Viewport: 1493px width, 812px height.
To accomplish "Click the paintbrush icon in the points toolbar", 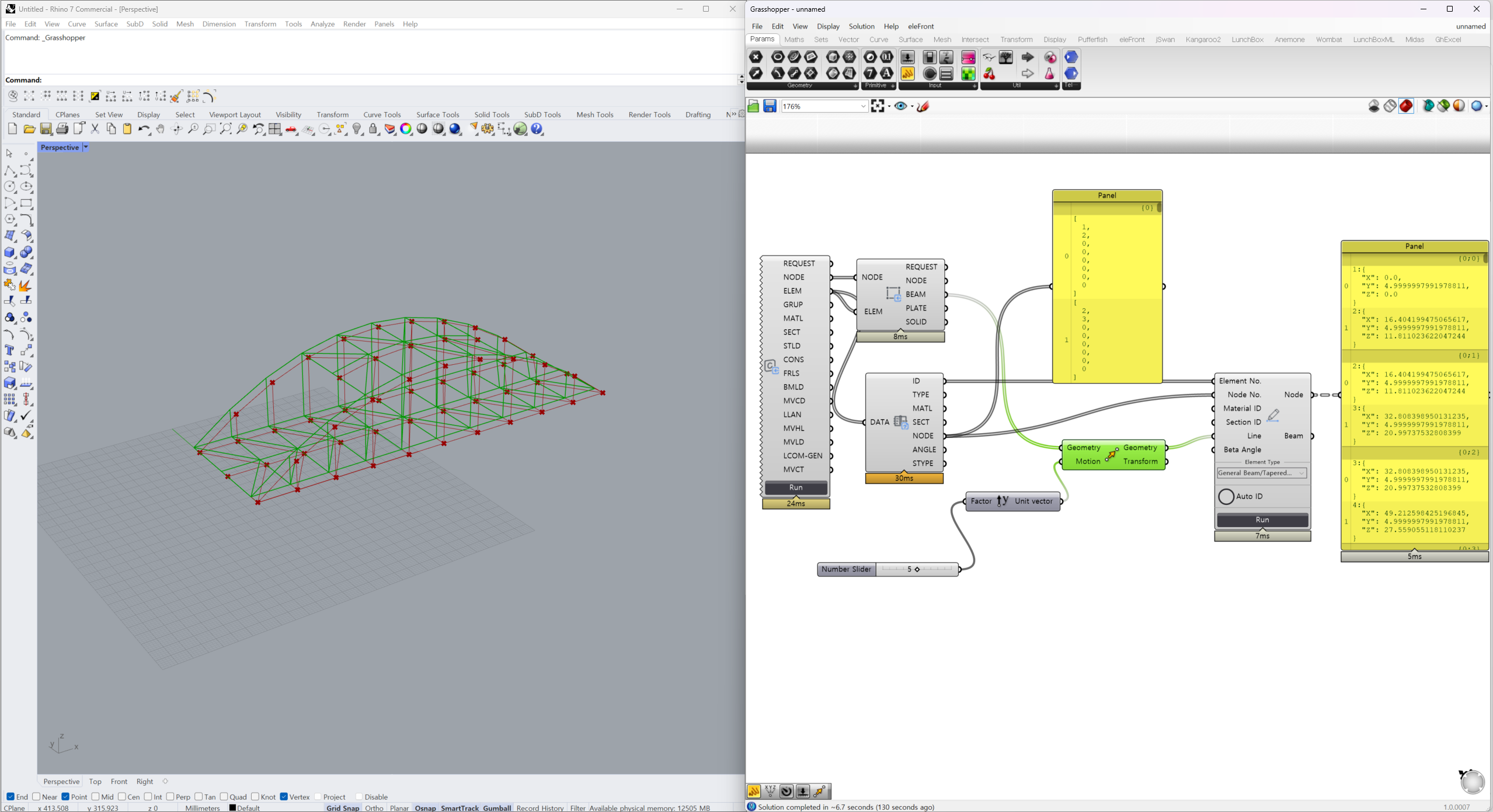I will (176, 96).
